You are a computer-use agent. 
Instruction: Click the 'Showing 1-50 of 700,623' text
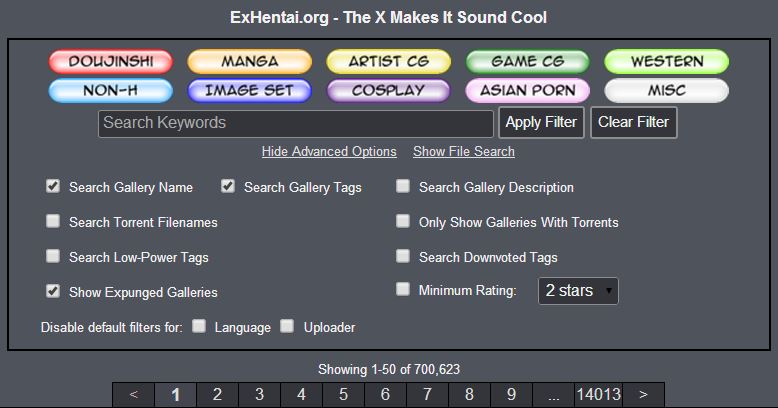(389, 369)
